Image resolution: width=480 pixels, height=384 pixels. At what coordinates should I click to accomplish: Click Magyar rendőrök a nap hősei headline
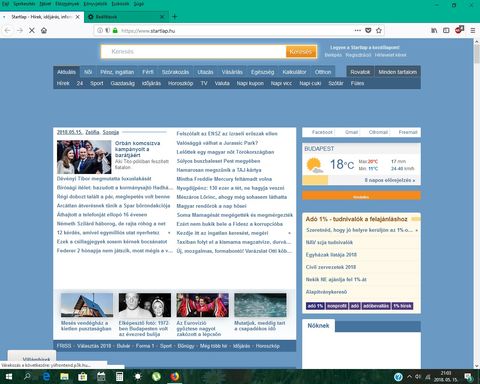point(211,206)
